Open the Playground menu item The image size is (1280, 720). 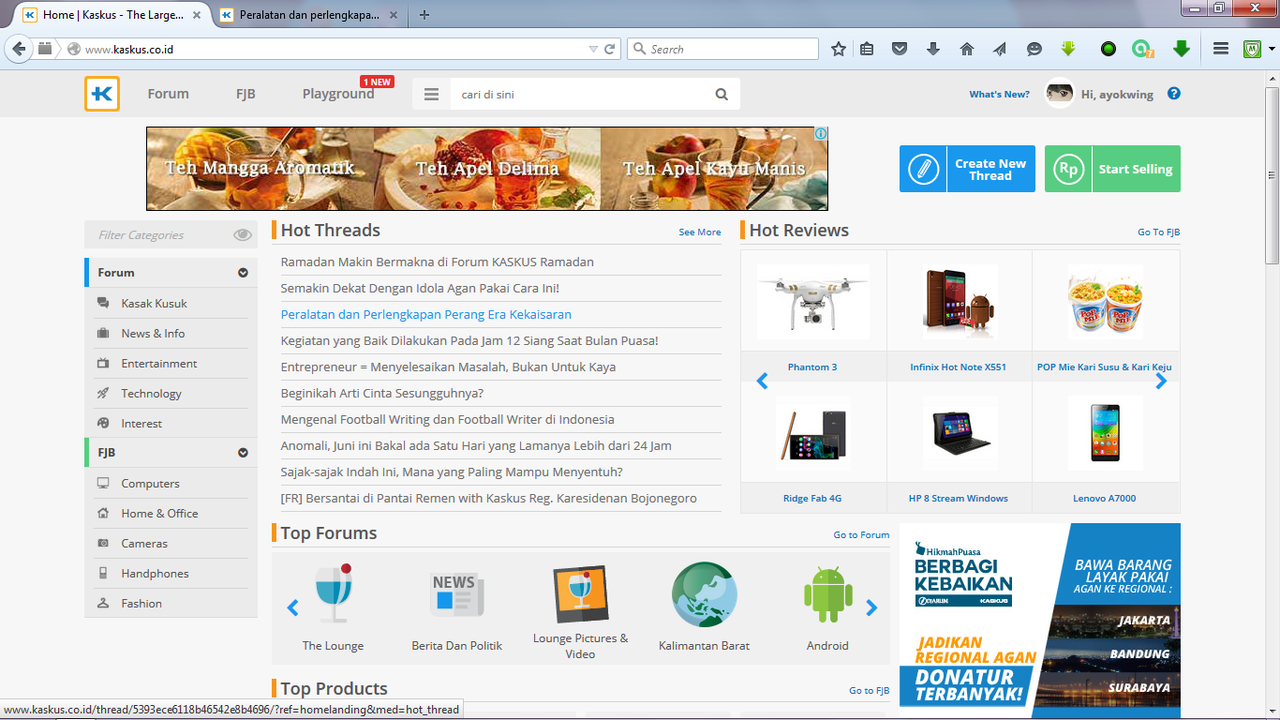coord(338,94)
